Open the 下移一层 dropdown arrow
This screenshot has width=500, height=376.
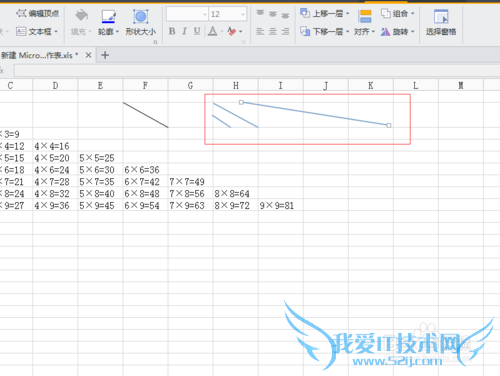click(x=347, y=32)
